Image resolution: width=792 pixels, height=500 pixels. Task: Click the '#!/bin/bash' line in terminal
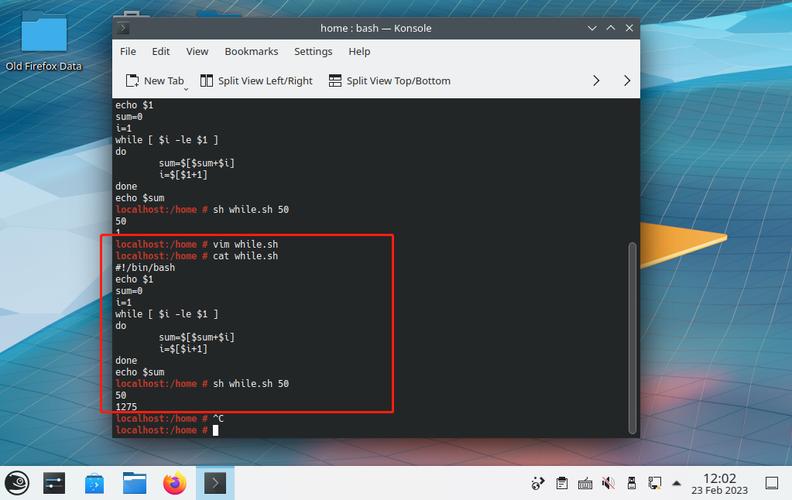145,268
